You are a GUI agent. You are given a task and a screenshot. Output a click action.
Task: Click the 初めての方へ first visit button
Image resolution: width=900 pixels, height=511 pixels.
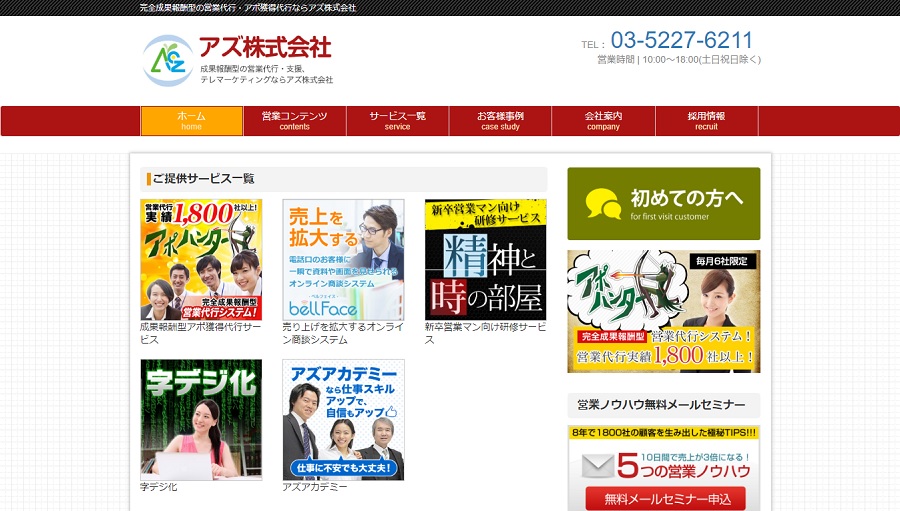(663, 203)
